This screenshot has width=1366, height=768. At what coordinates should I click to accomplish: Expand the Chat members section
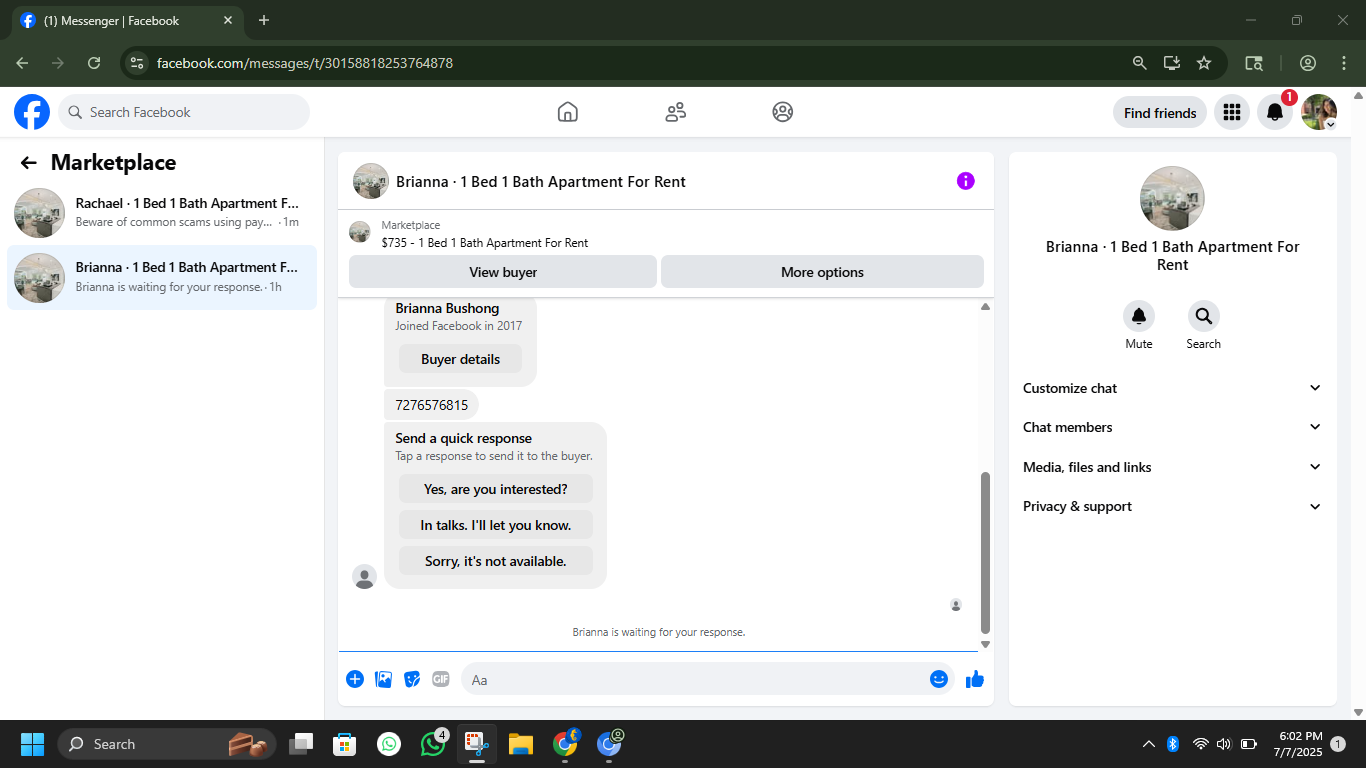pos(1172,427)
